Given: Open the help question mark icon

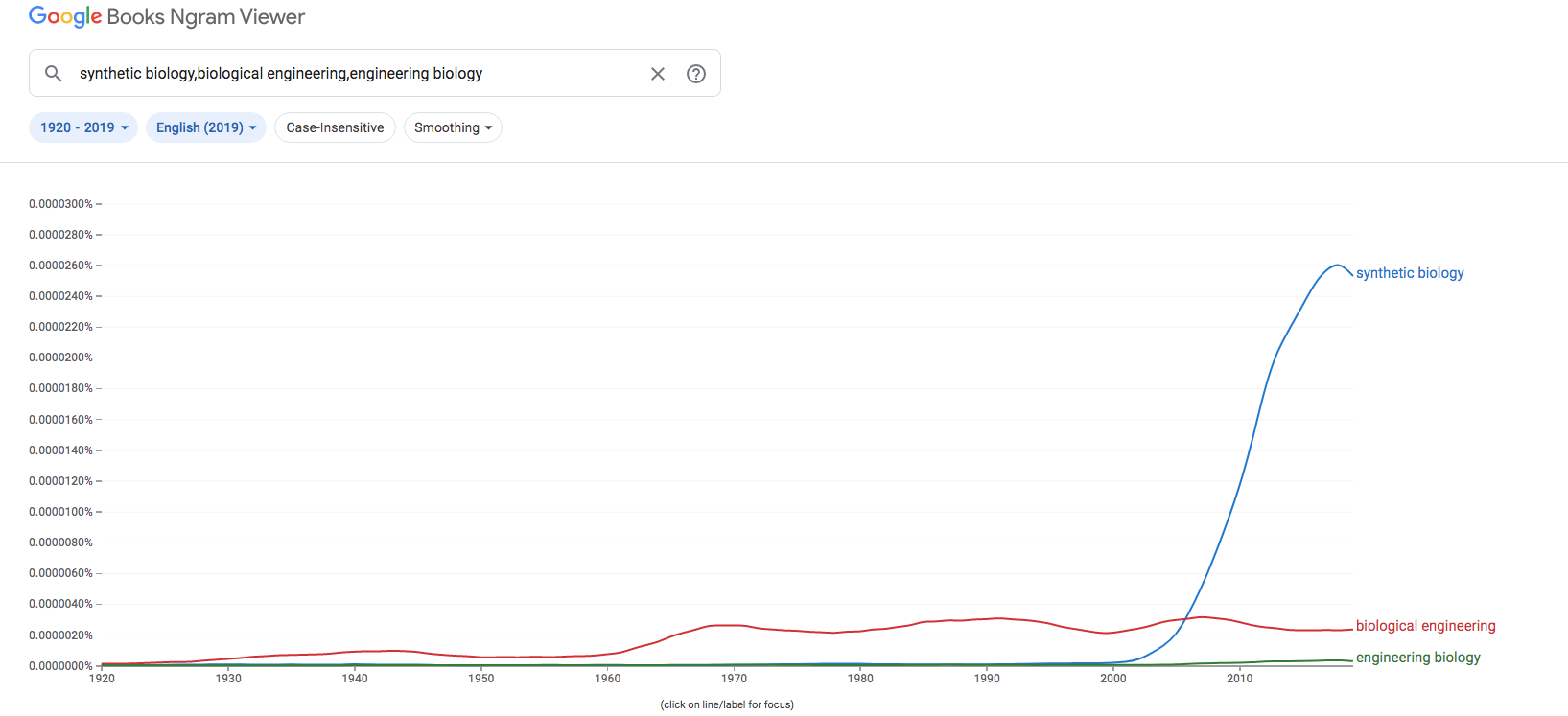Looking at the screenshot, I should tap(696, 74).
